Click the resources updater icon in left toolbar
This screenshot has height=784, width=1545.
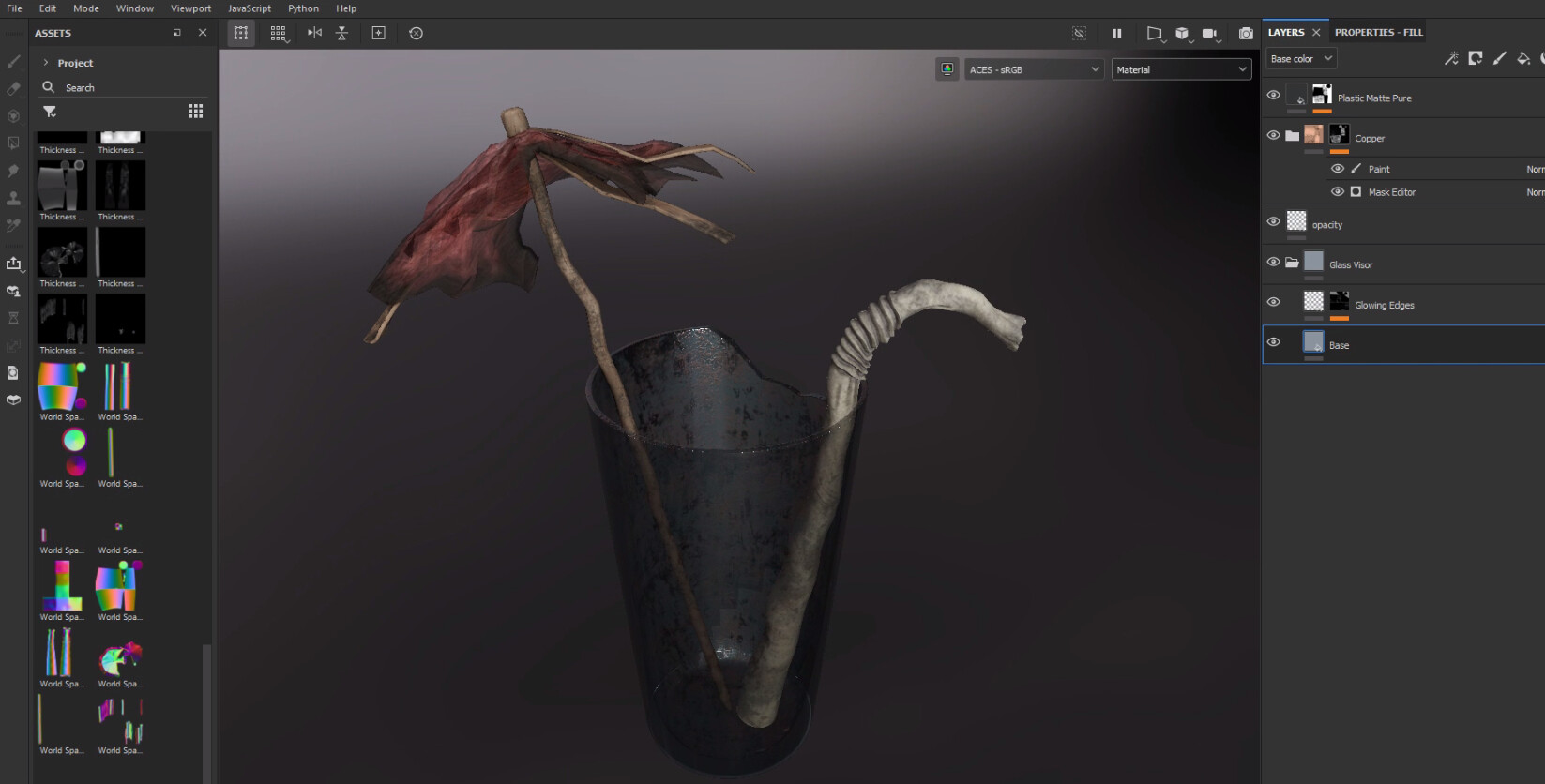13,372
